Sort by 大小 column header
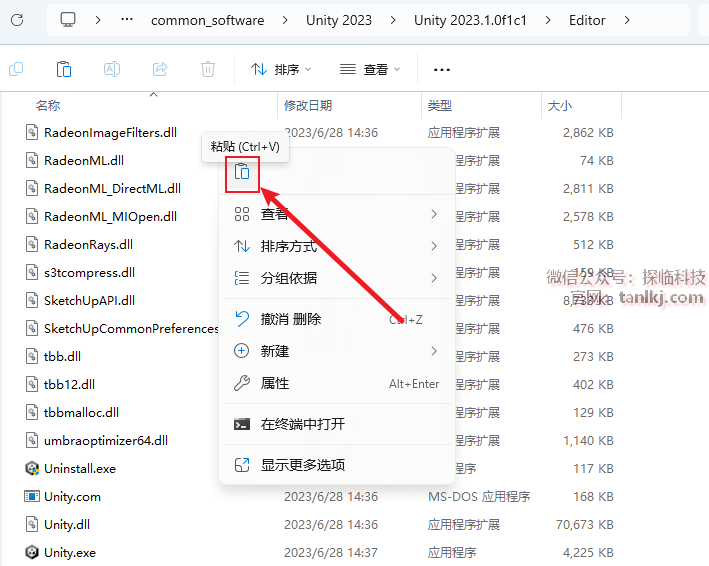709x566 pixels. point(560,106)
